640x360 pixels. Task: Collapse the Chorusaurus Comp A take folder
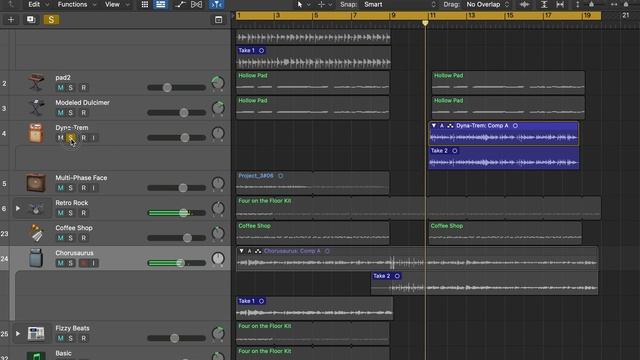tap(242, 251)
